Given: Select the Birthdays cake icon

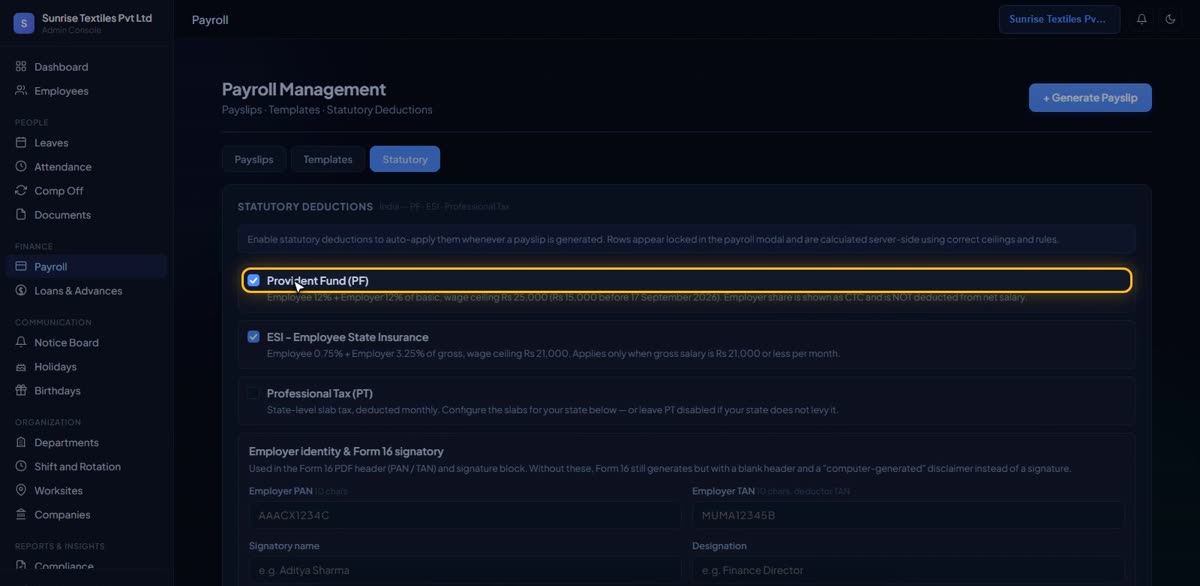Looking at the screenshot, I should [21, 391].
